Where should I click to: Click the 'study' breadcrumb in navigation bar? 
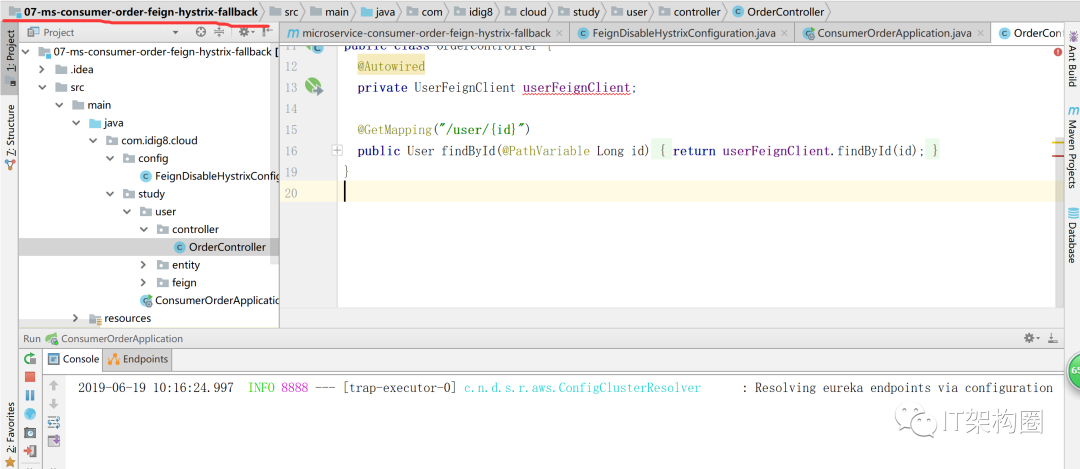pyautogui.click(x=579, y=12)
